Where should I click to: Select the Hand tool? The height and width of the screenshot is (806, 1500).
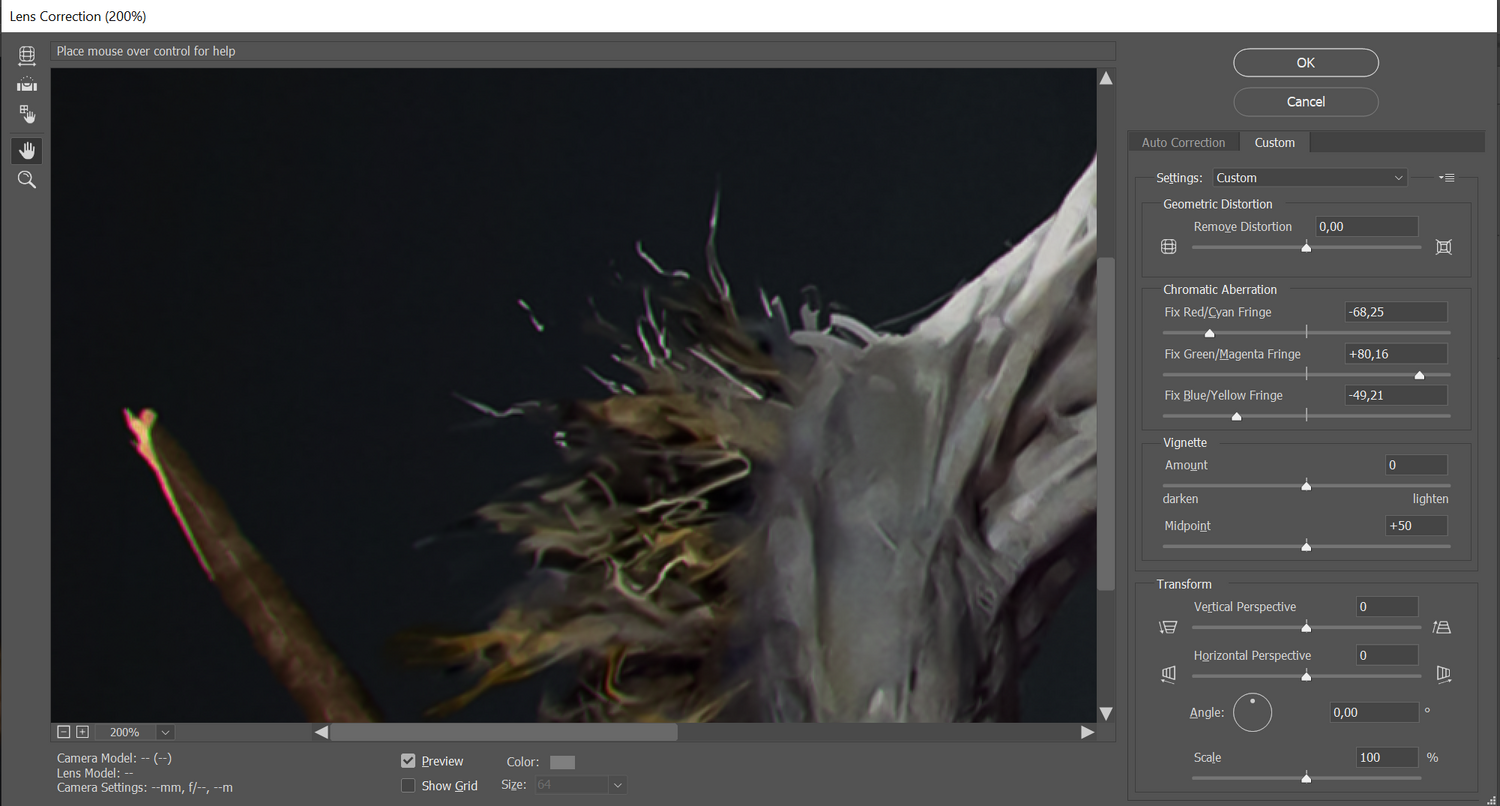pos(27,150)
